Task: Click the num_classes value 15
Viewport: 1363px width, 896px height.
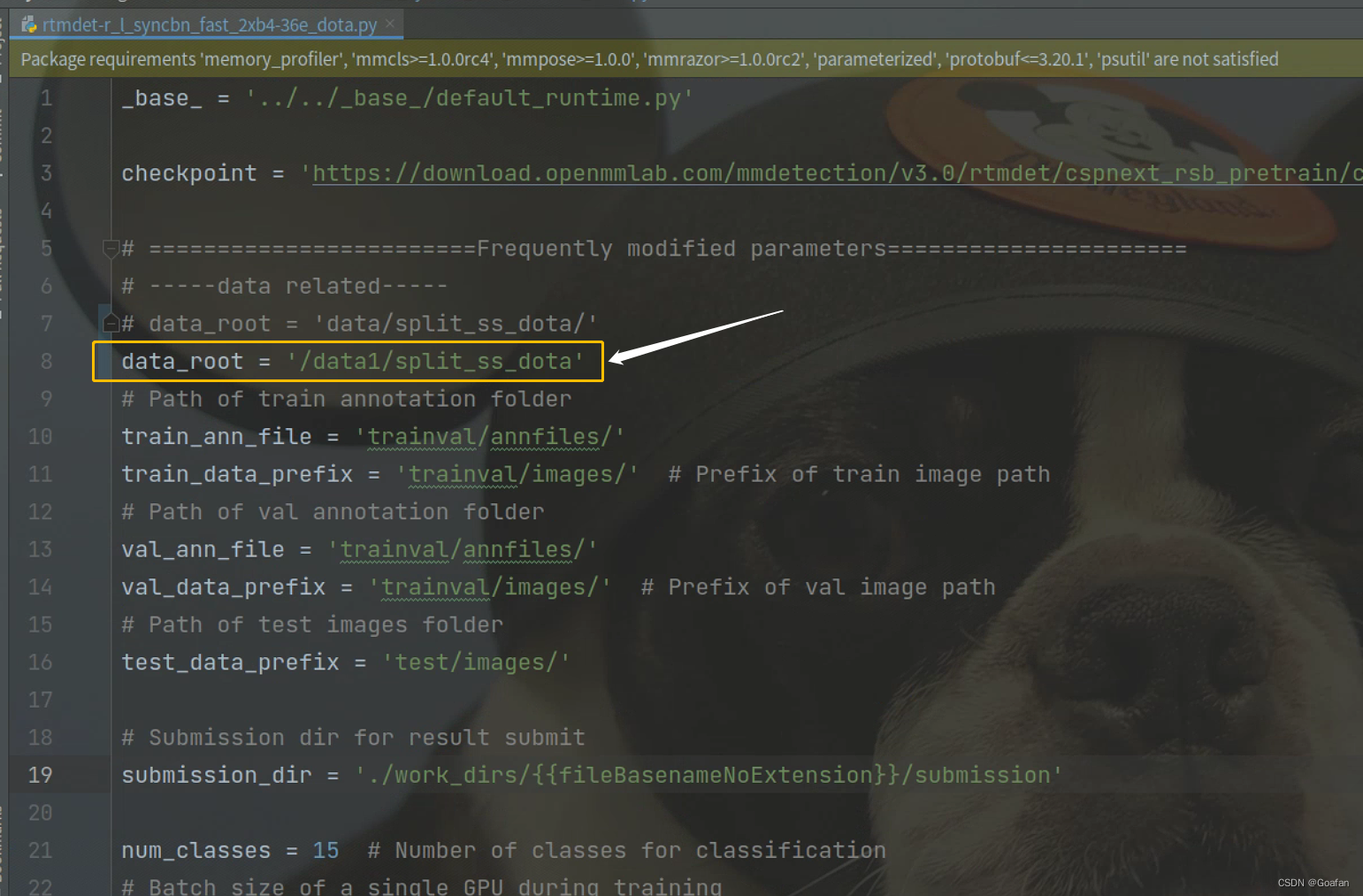Action: coord(325,850)
